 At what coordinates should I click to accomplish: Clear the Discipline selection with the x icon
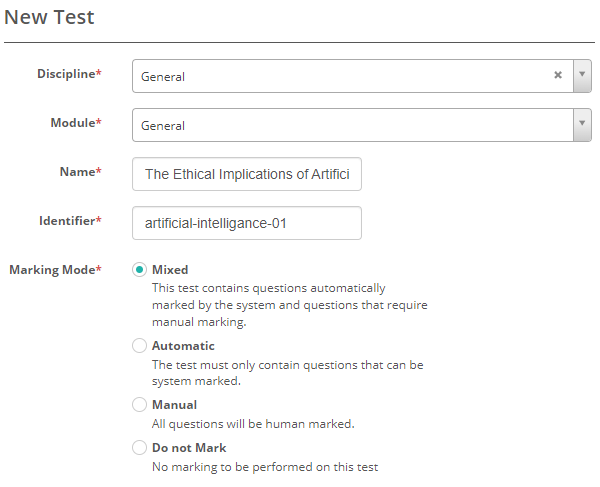558,76
